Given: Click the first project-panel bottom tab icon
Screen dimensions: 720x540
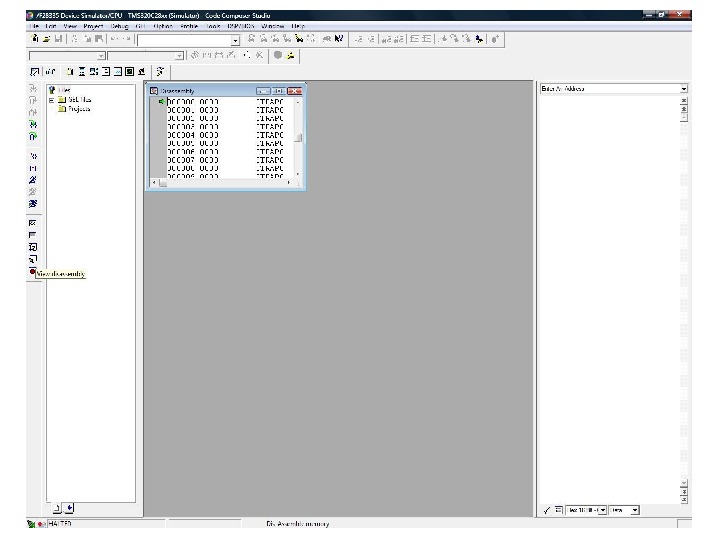Looking at the screenshot, I should pos(56,508).
